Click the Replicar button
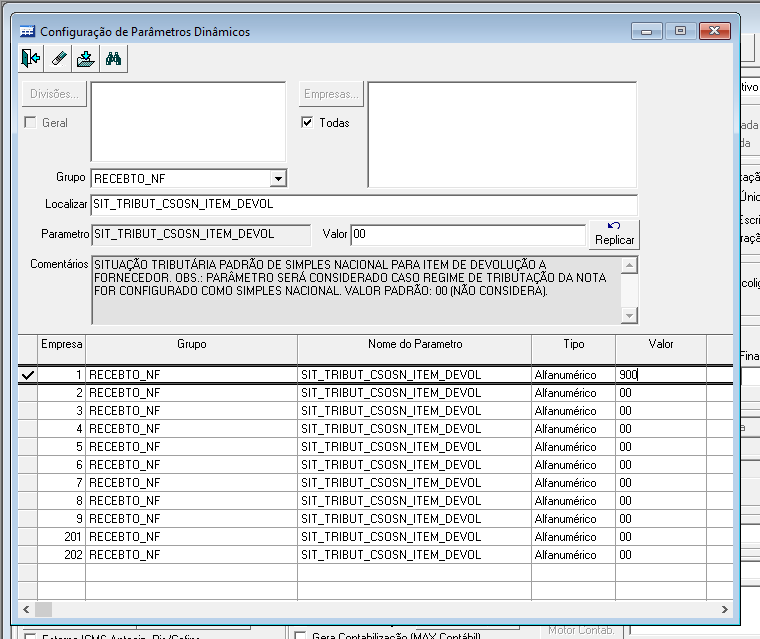 click(614, 235)
